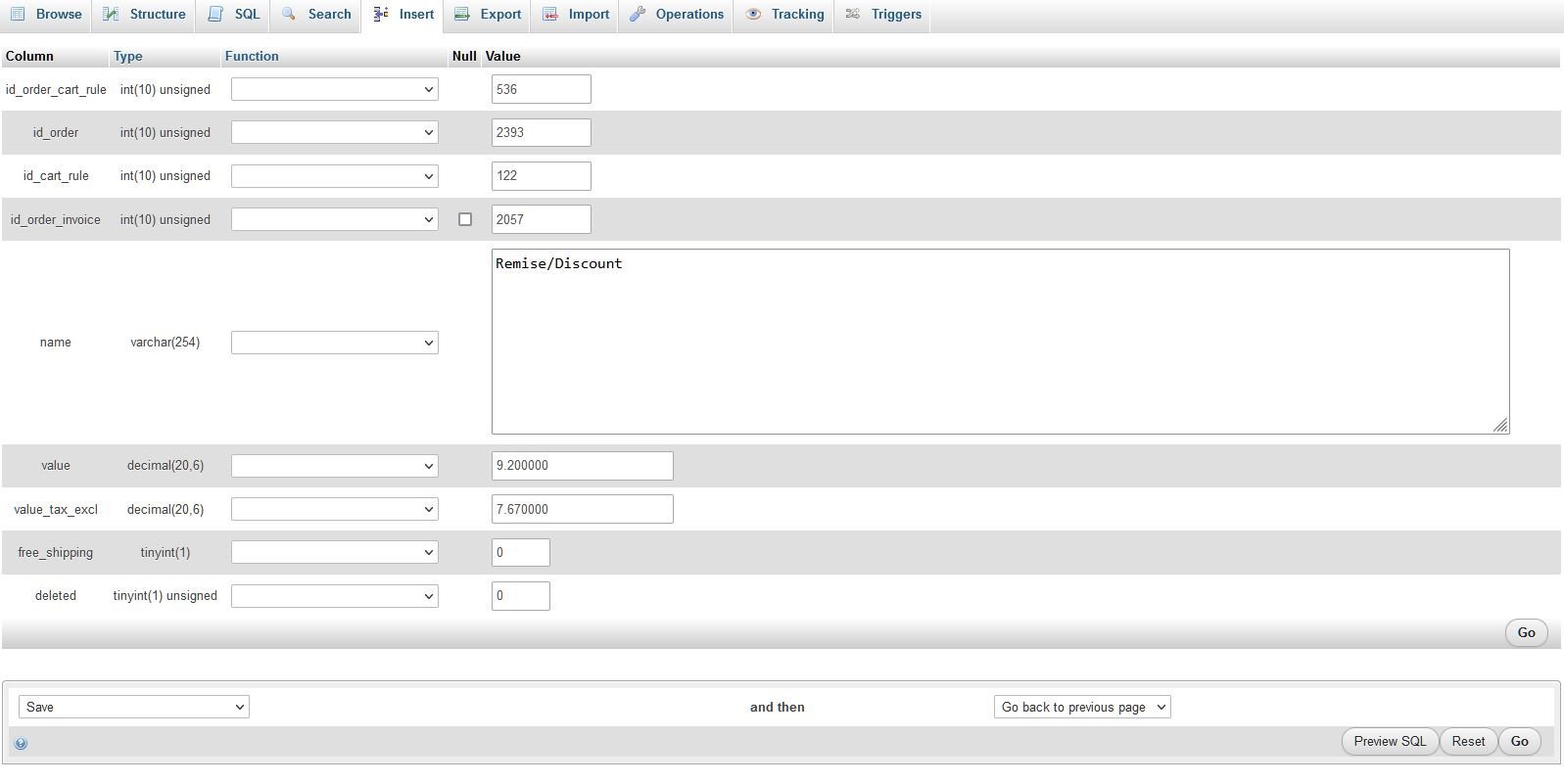Click the id_order_cart_rule column name text
The width and height of the screenshot is (1564, 784).
(56, 89)
